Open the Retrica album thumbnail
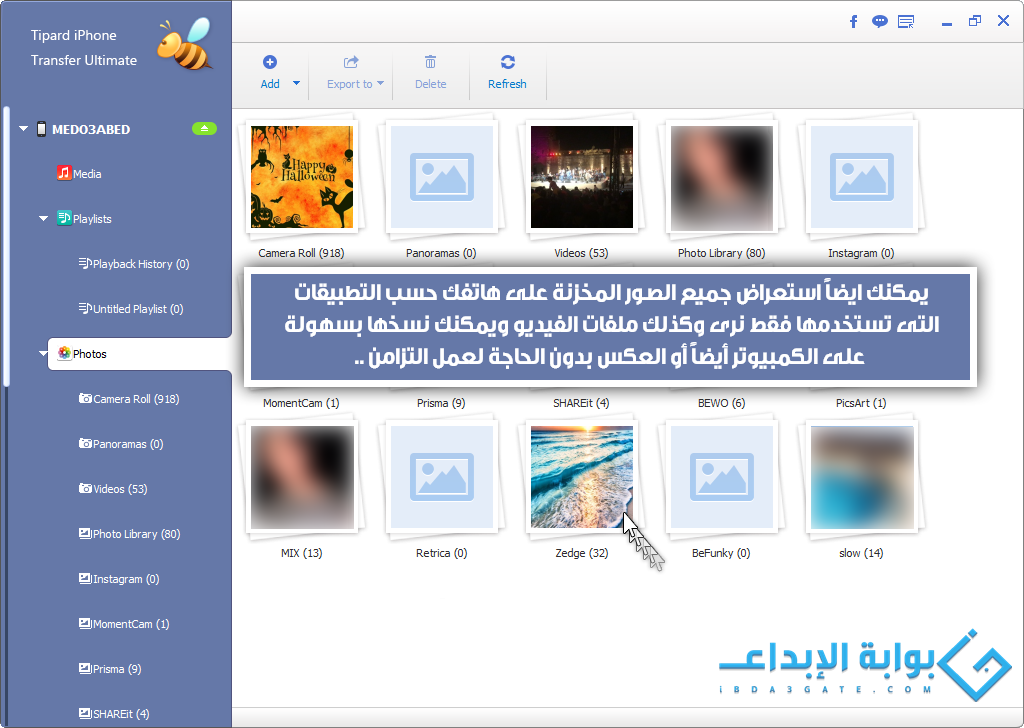Image resolution: width=1024 pixels, height=728 pixels. tap(441, 477)
